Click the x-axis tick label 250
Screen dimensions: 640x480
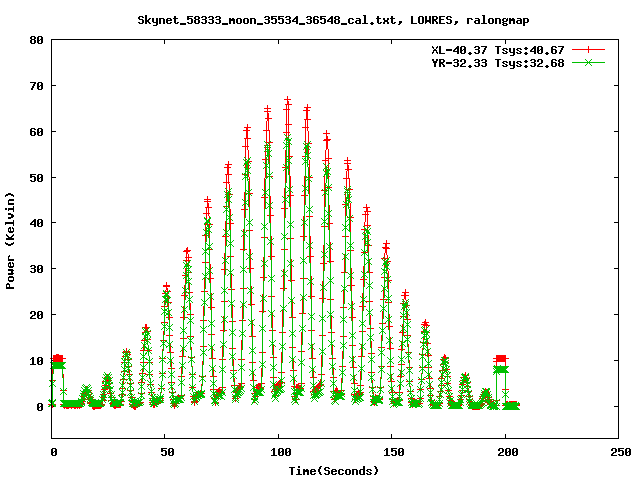click(621, 452)
